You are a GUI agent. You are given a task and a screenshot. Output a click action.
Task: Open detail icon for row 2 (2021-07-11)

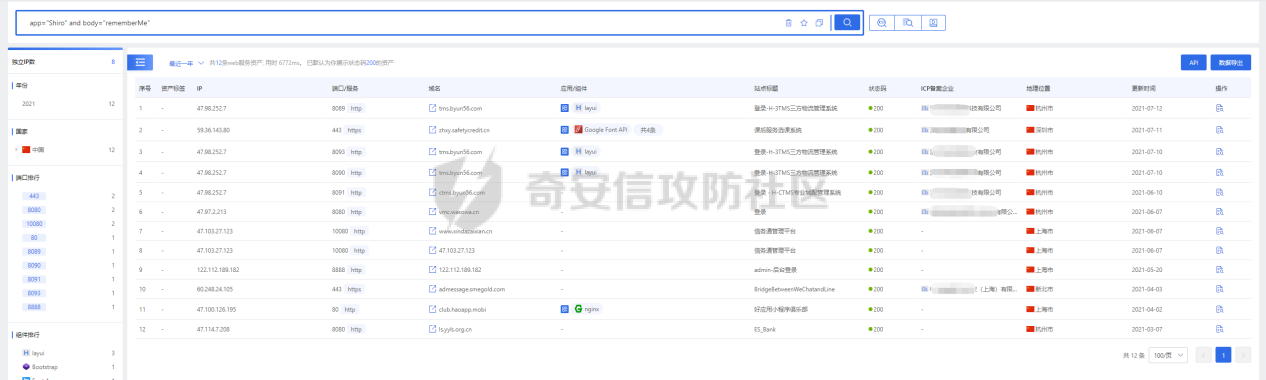tap(1219, 129)
